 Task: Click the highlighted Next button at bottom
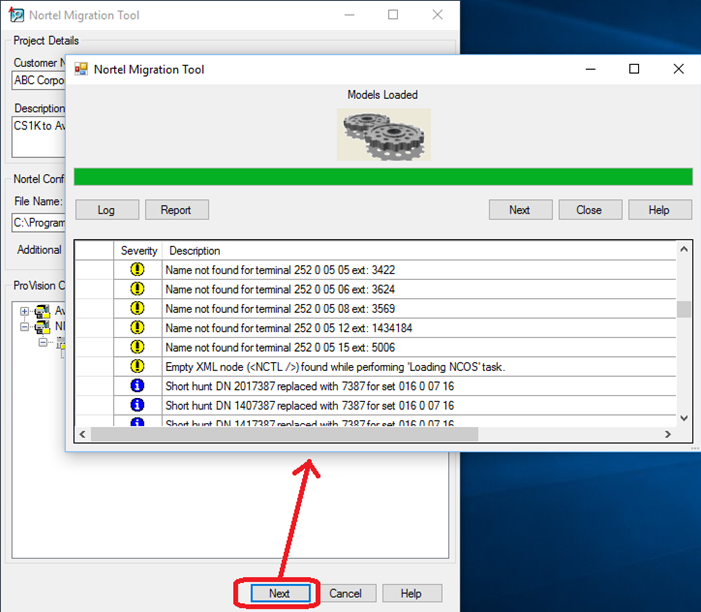pyautogui.click(x=280, y=593)
